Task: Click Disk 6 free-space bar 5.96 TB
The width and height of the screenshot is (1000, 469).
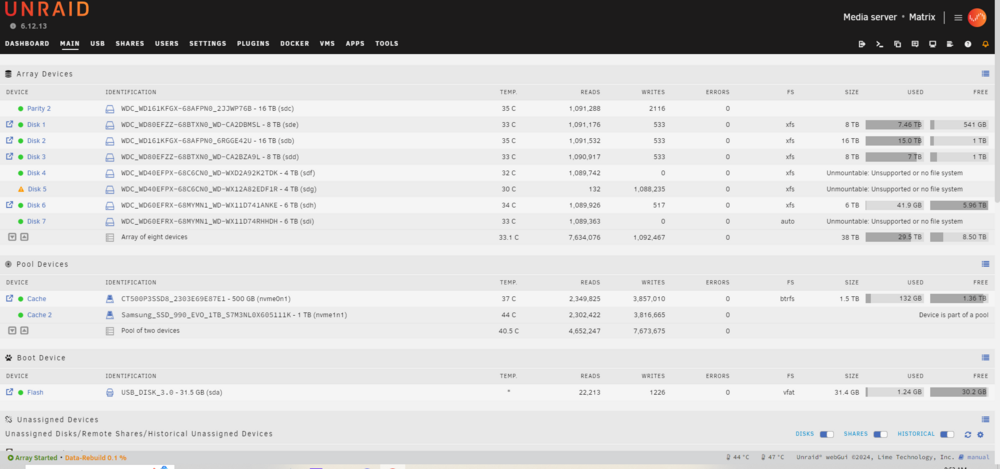Action: click(959, 205)
